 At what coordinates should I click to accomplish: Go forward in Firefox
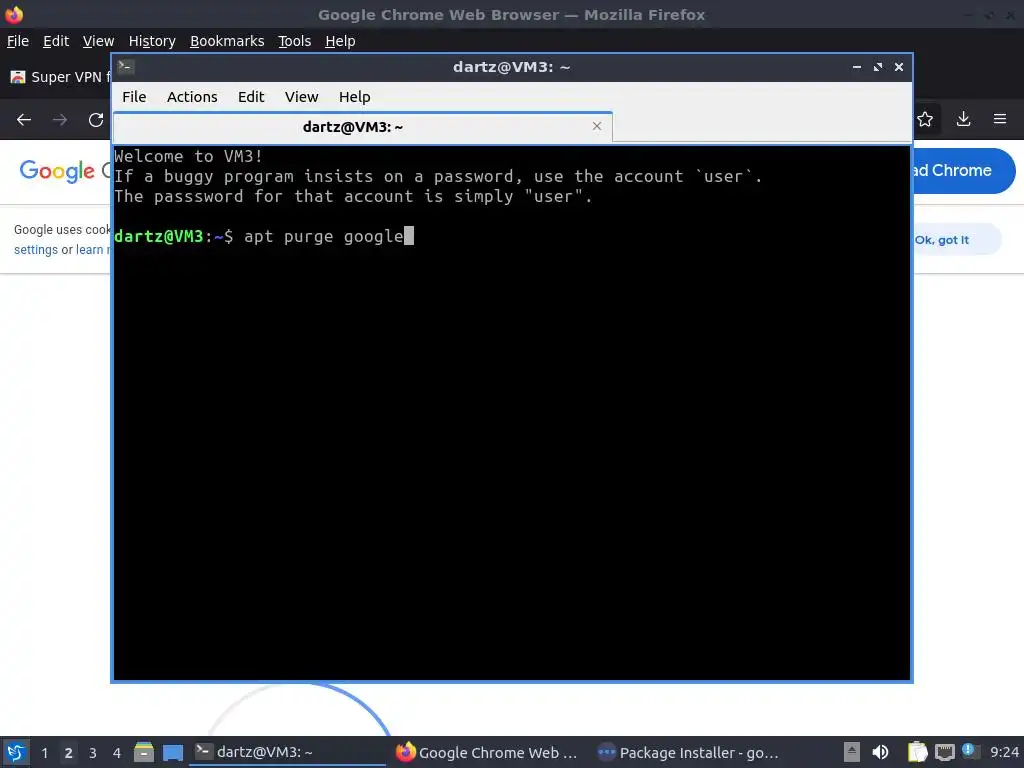(60, 120)
